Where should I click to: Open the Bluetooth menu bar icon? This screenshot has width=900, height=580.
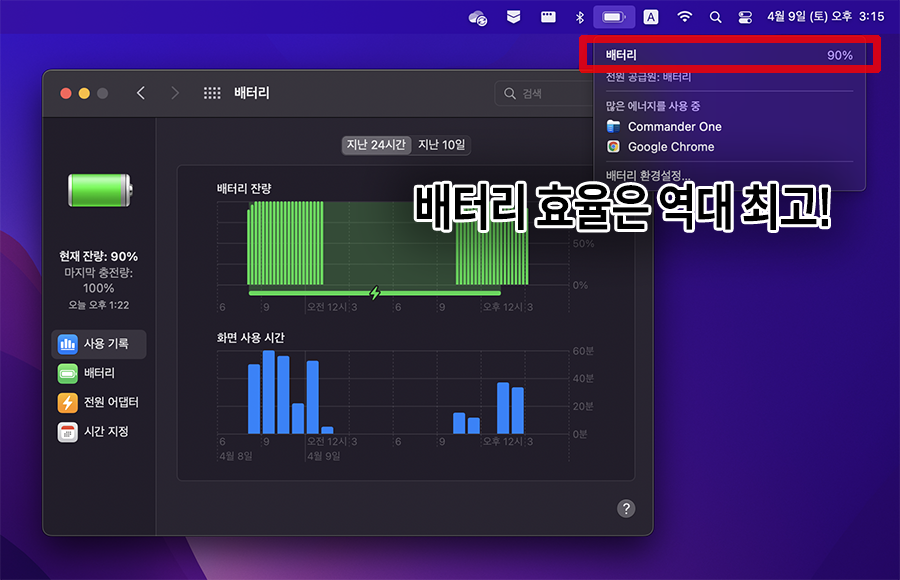pyautogui.click(x=580, y=17)
